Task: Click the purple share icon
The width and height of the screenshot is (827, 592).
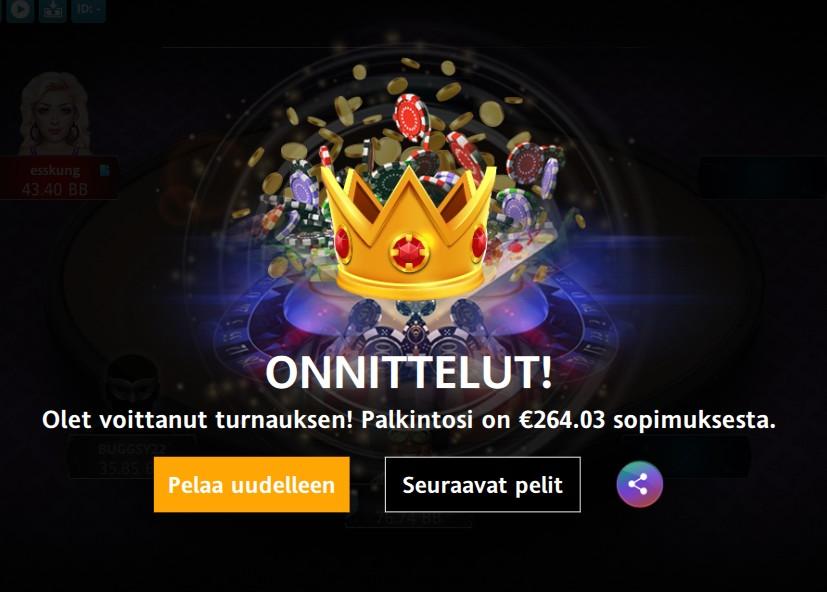Action: coord(639,484)
